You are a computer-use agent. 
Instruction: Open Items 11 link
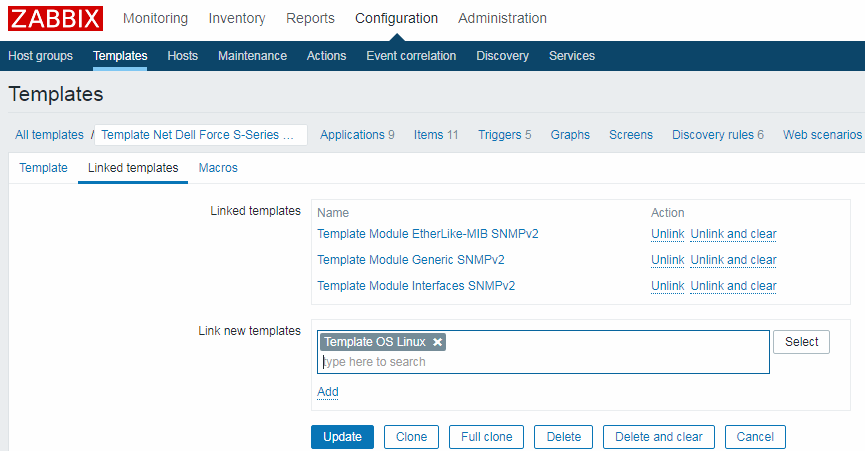(x=436, y=135)
